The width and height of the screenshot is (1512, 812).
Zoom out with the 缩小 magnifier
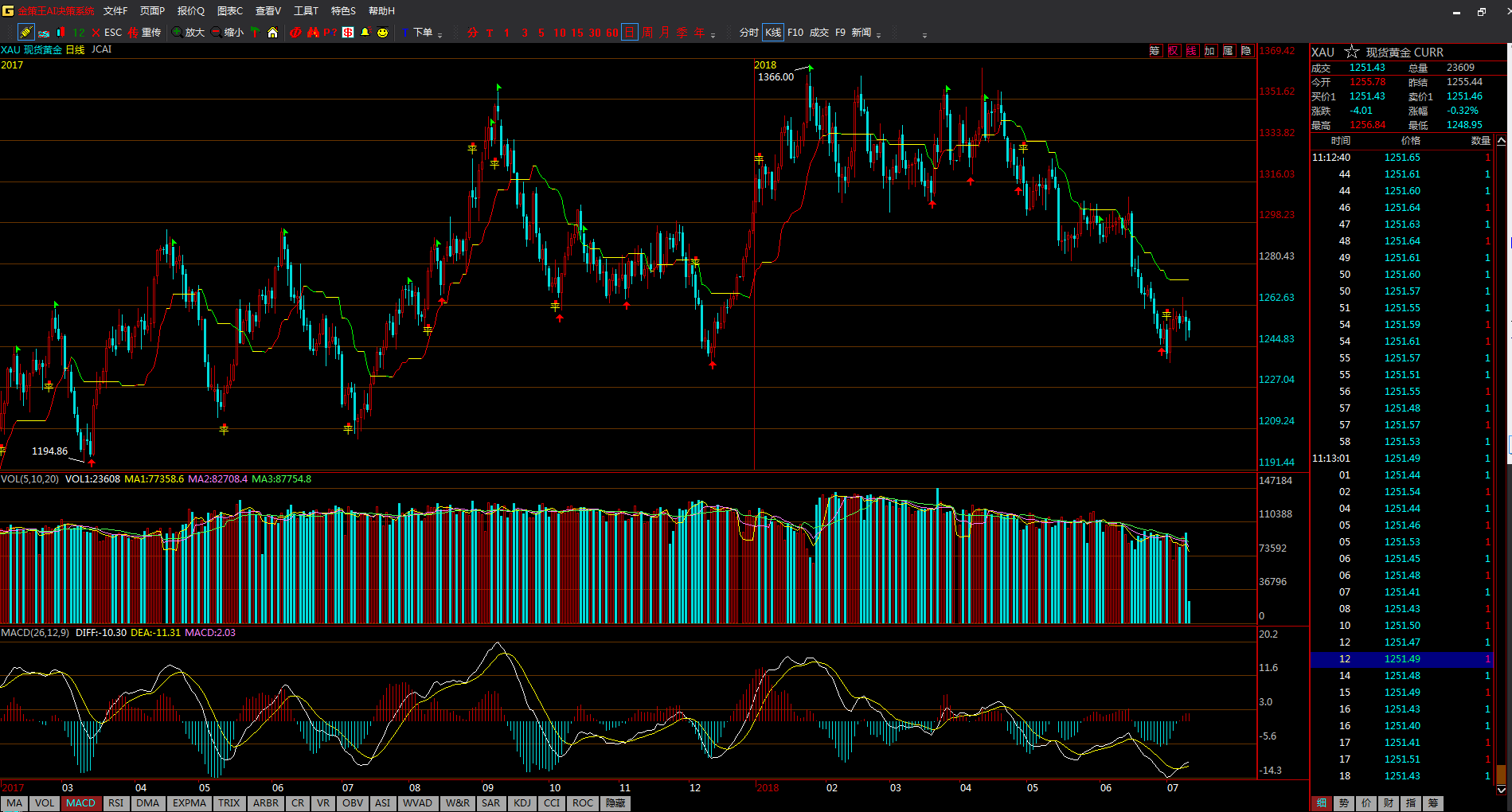(x=228, y=33)
